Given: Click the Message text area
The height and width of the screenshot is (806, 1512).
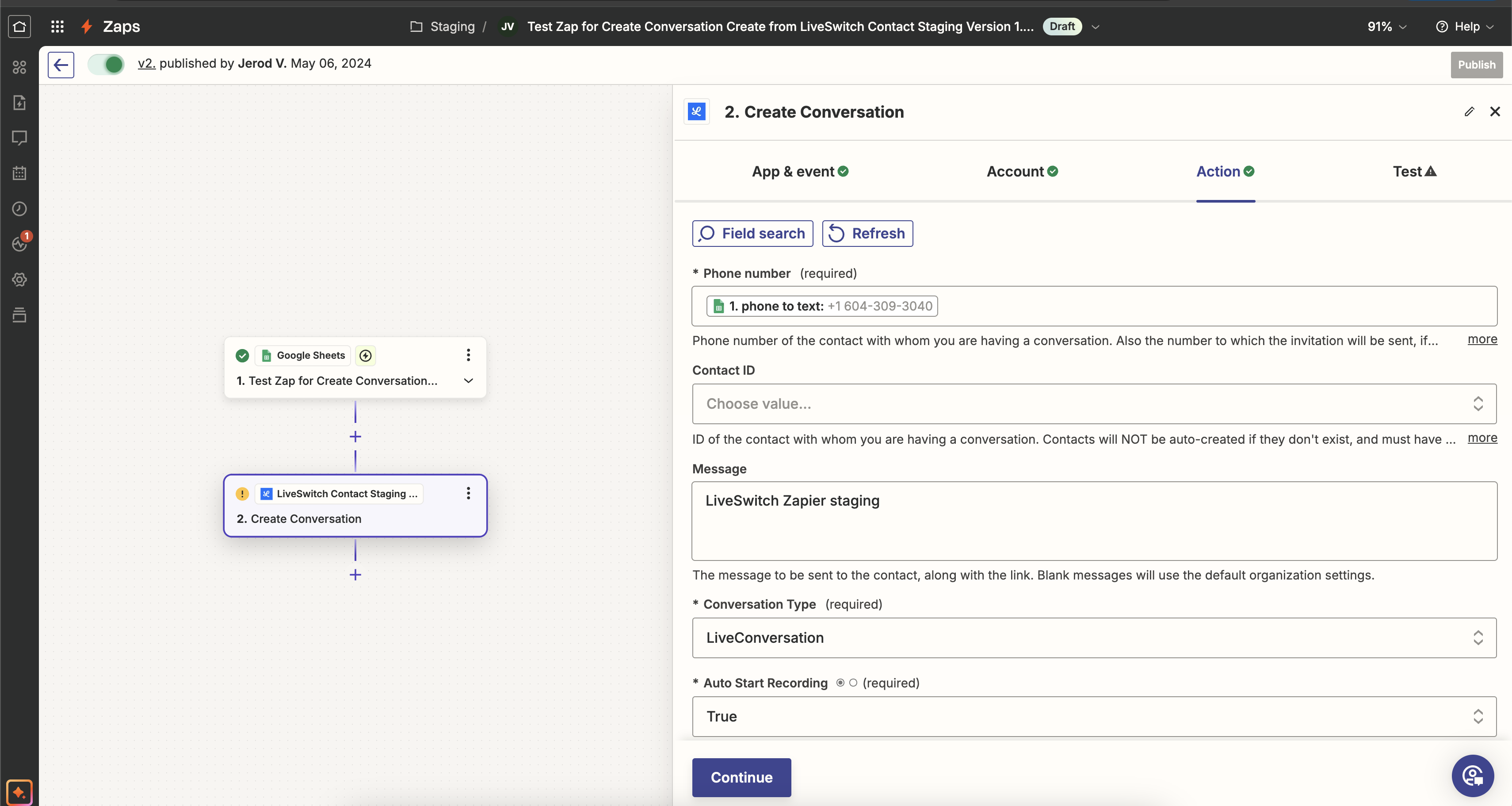Looking at the screenshot, I should coord(1094,521).
